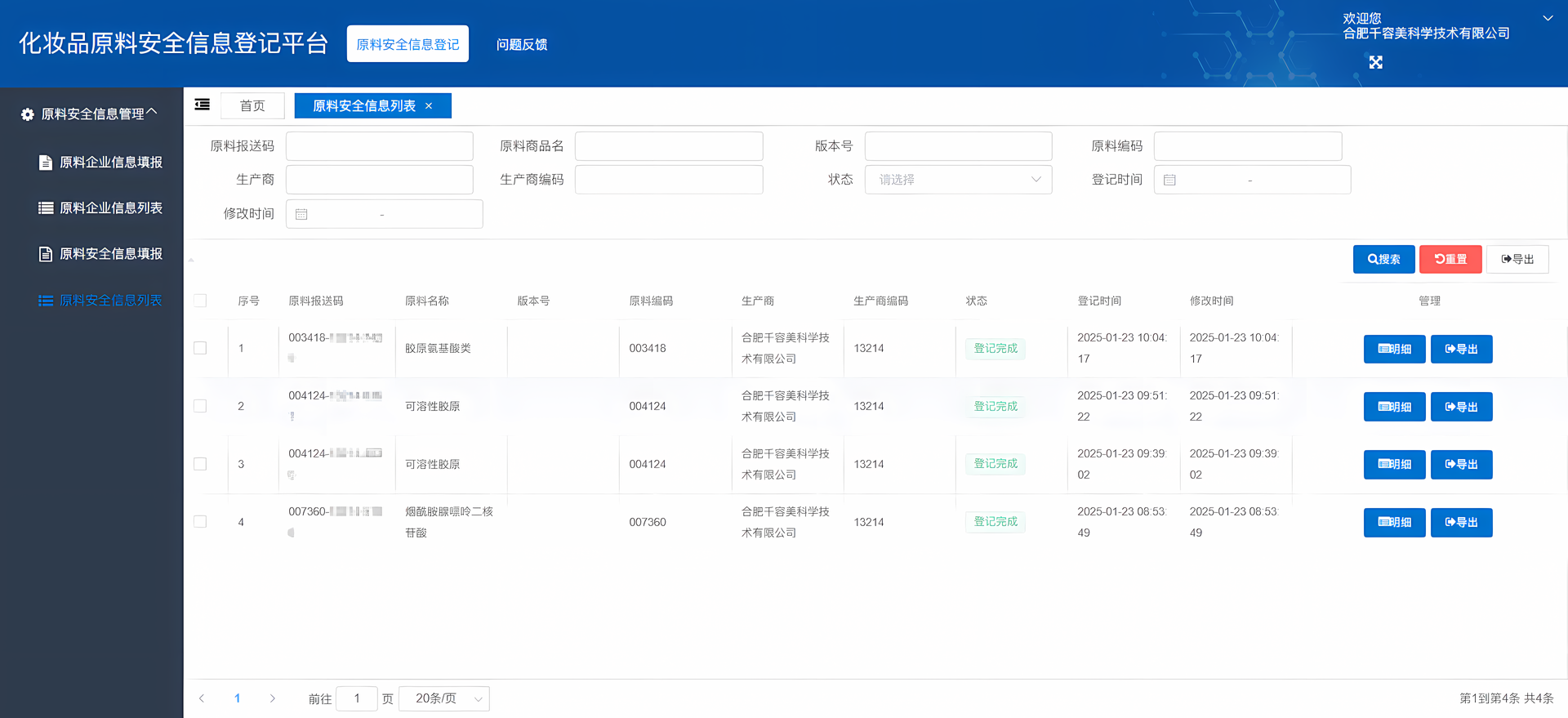Click the 登记完成 status tag in row 4
Screen dimensions: 1568x718
[996, 522]
